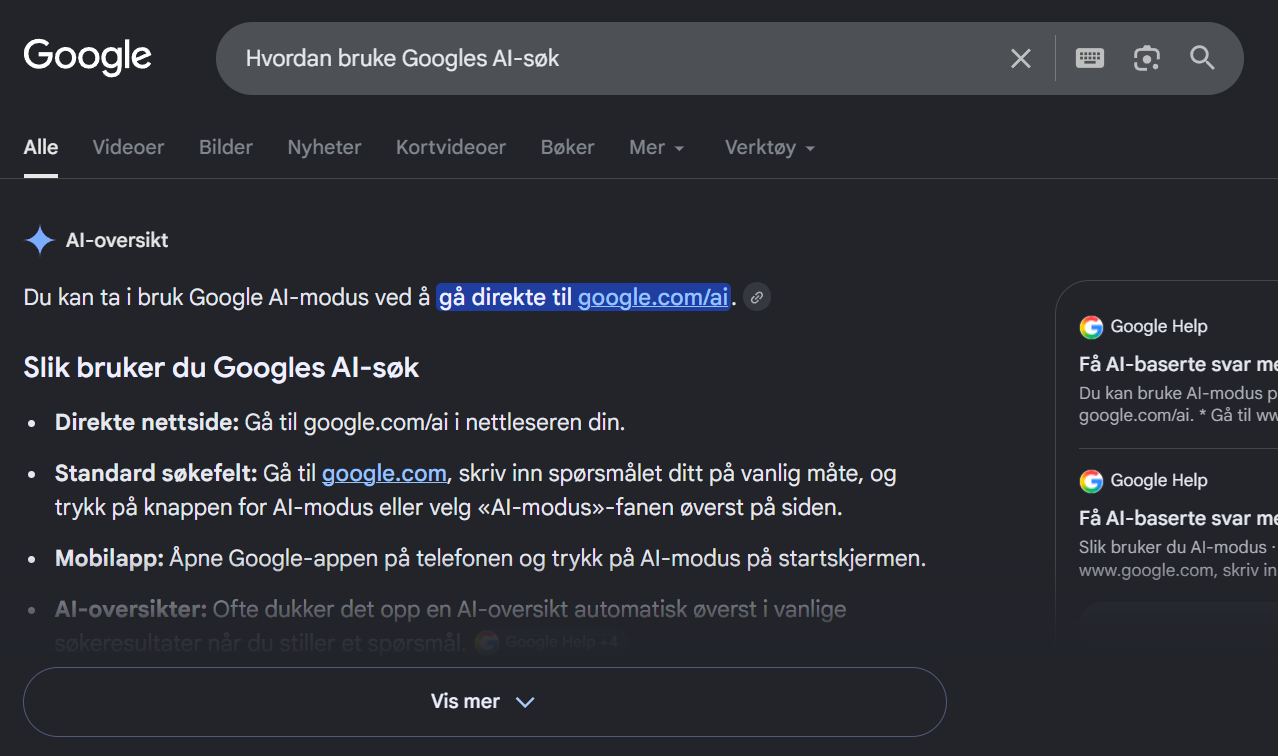Viewport: 1278px width, 756px height.
Task: Select the Alle tab
Action: coord(41,147)
